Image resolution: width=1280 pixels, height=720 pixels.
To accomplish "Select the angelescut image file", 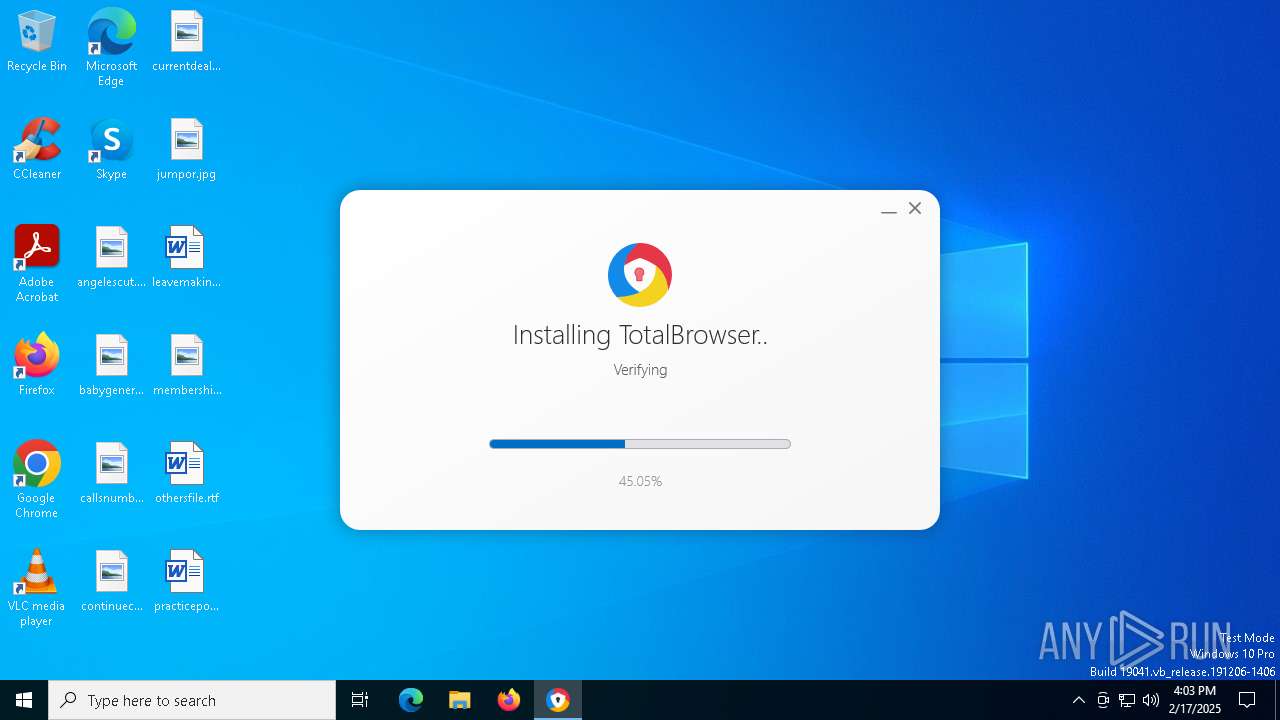I will click(x=111, y=258).
